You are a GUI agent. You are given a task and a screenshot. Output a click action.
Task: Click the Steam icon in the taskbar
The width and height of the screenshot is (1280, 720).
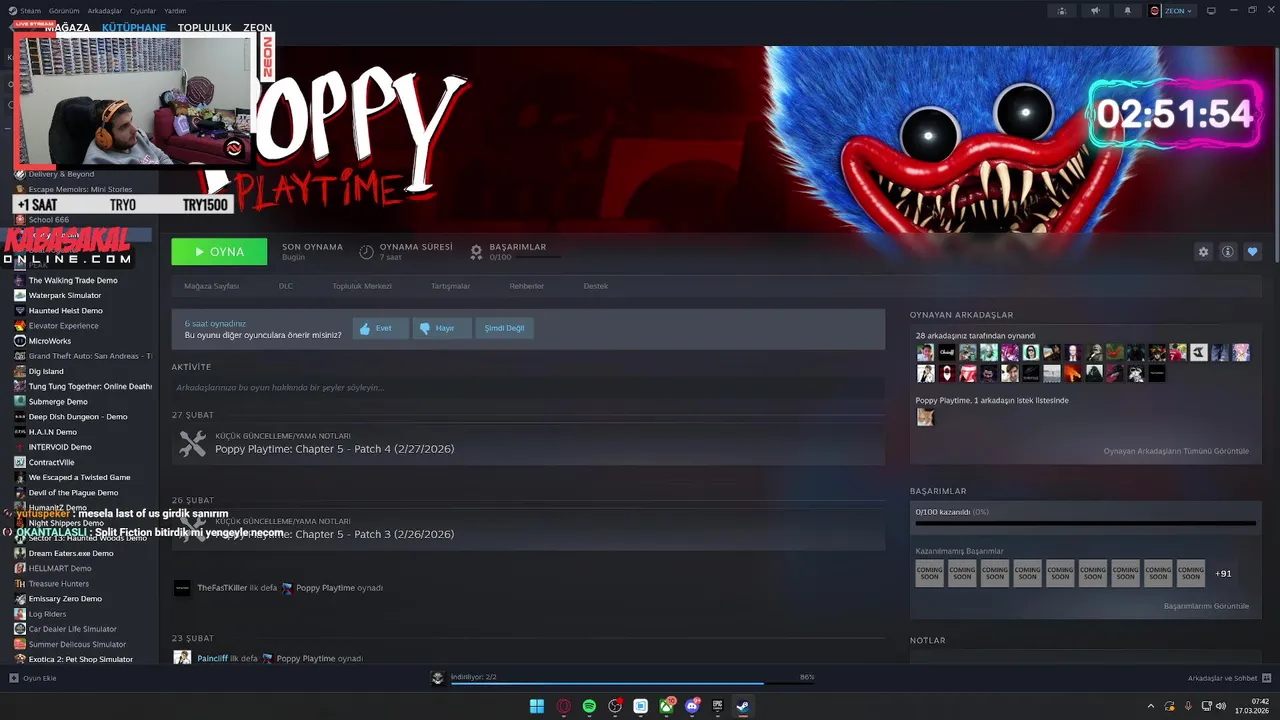(x=743, y=706)
